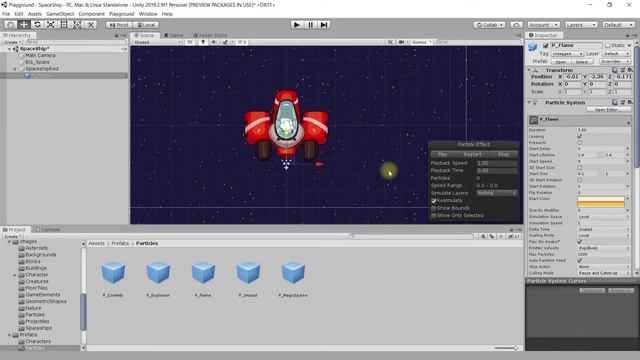The image size is (640, 360).
Task: Select the P_Confetti prefab
Action: click(x=113, y=279)
